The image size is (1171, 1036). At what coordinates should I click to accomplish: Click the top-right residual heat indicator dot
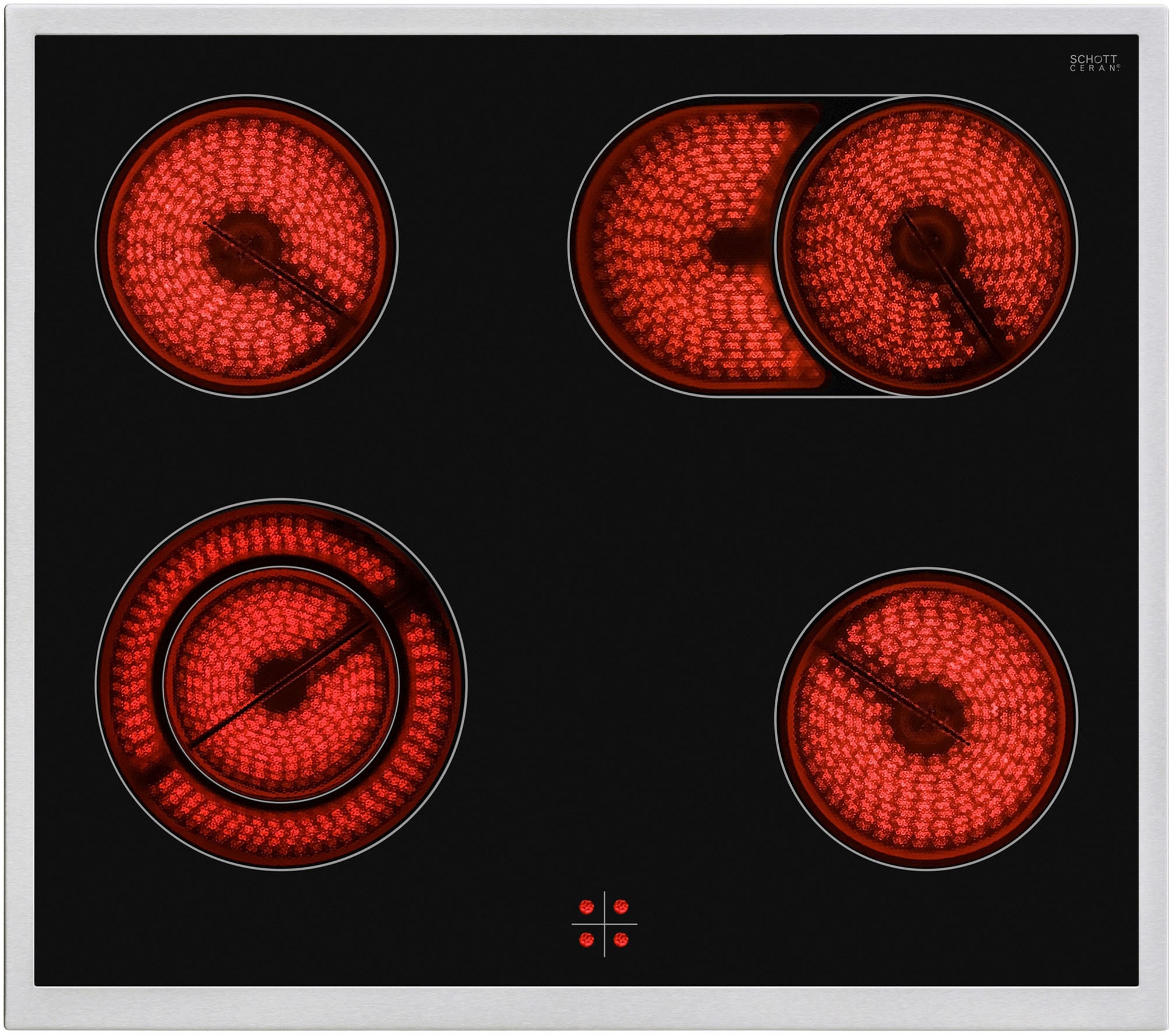pyautogui.click(x=621, y=907)
